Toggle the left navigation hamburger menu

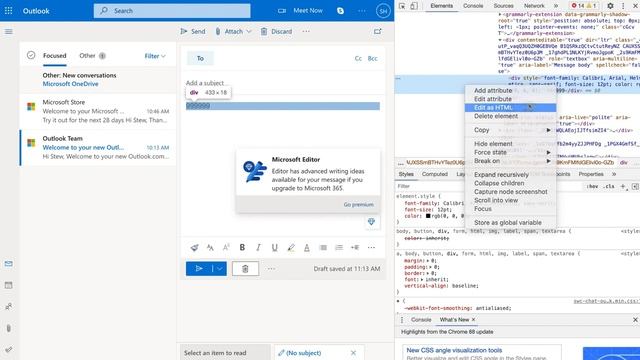click(9, 31)
